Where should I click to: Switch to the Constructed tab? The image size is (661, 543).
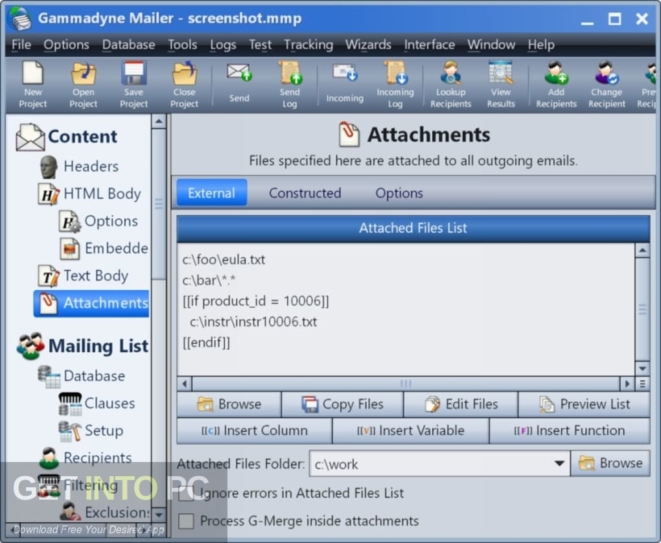point(305,193)
